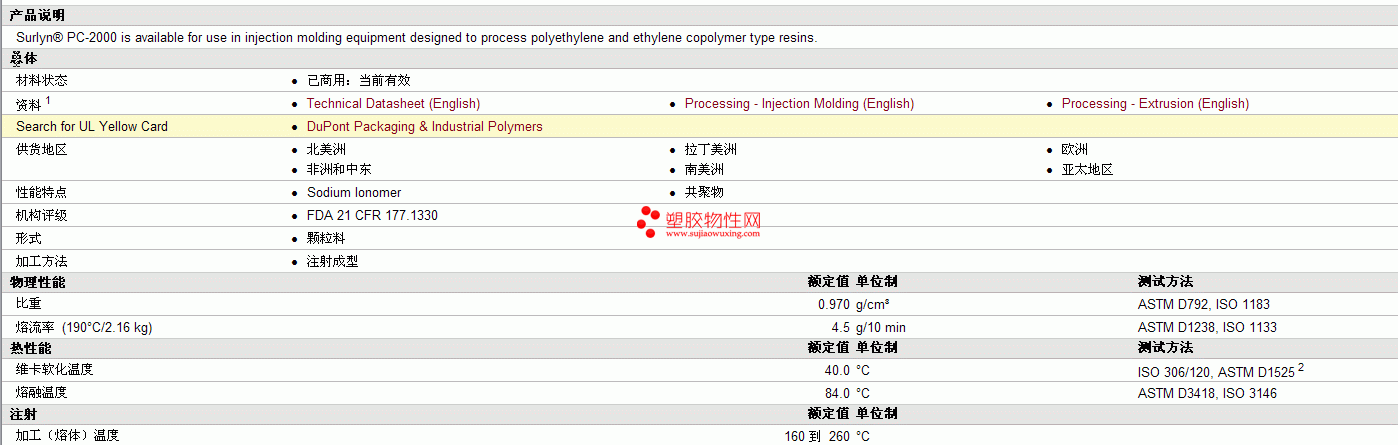Select the 南美洲 region entry

704,169
